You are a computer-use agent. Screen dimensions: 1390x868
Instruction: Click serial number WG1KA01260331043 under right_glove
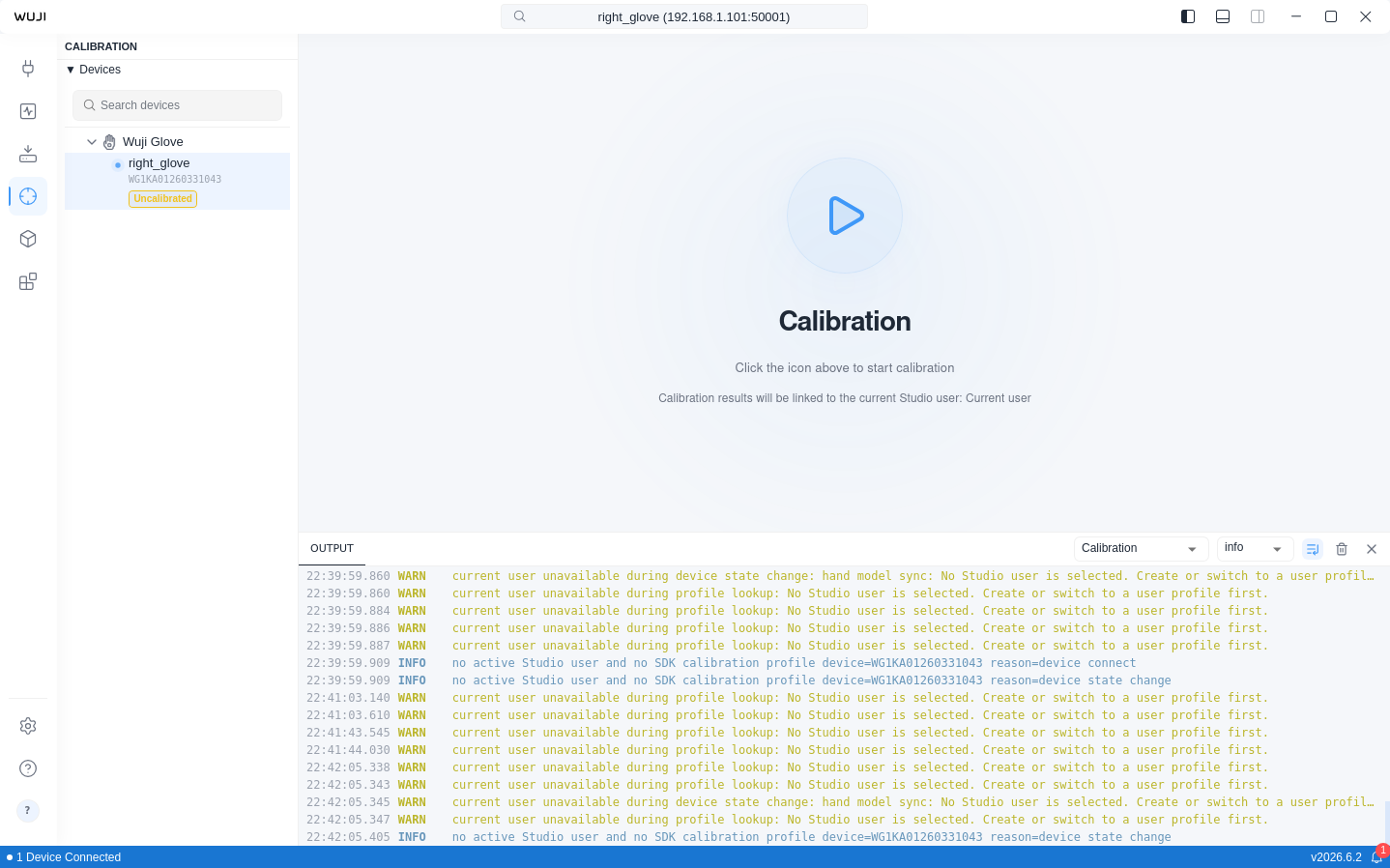[175, 180]
